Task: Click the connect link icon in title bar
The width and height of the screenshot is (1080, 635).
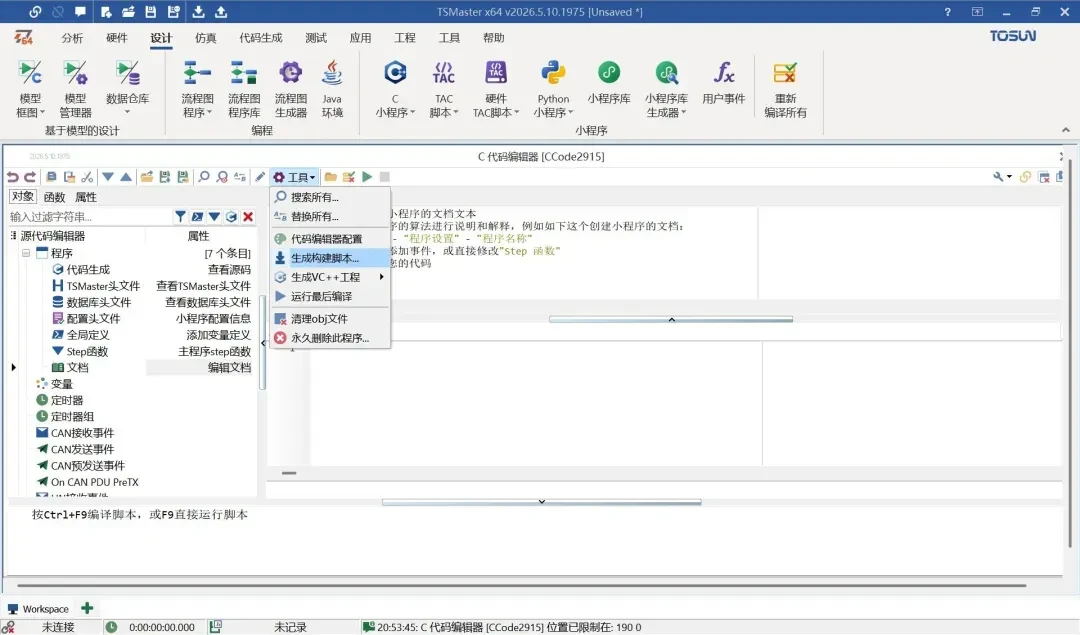Action: 35,12
